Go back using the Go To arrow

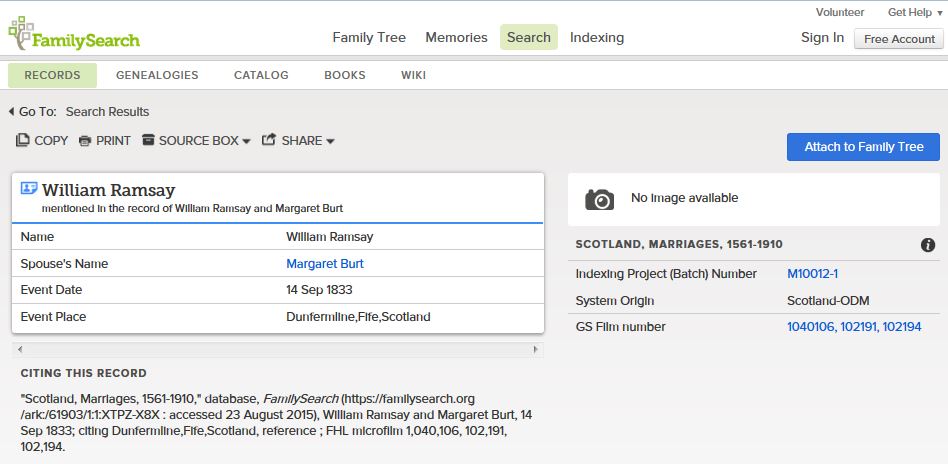click(11, 112)
